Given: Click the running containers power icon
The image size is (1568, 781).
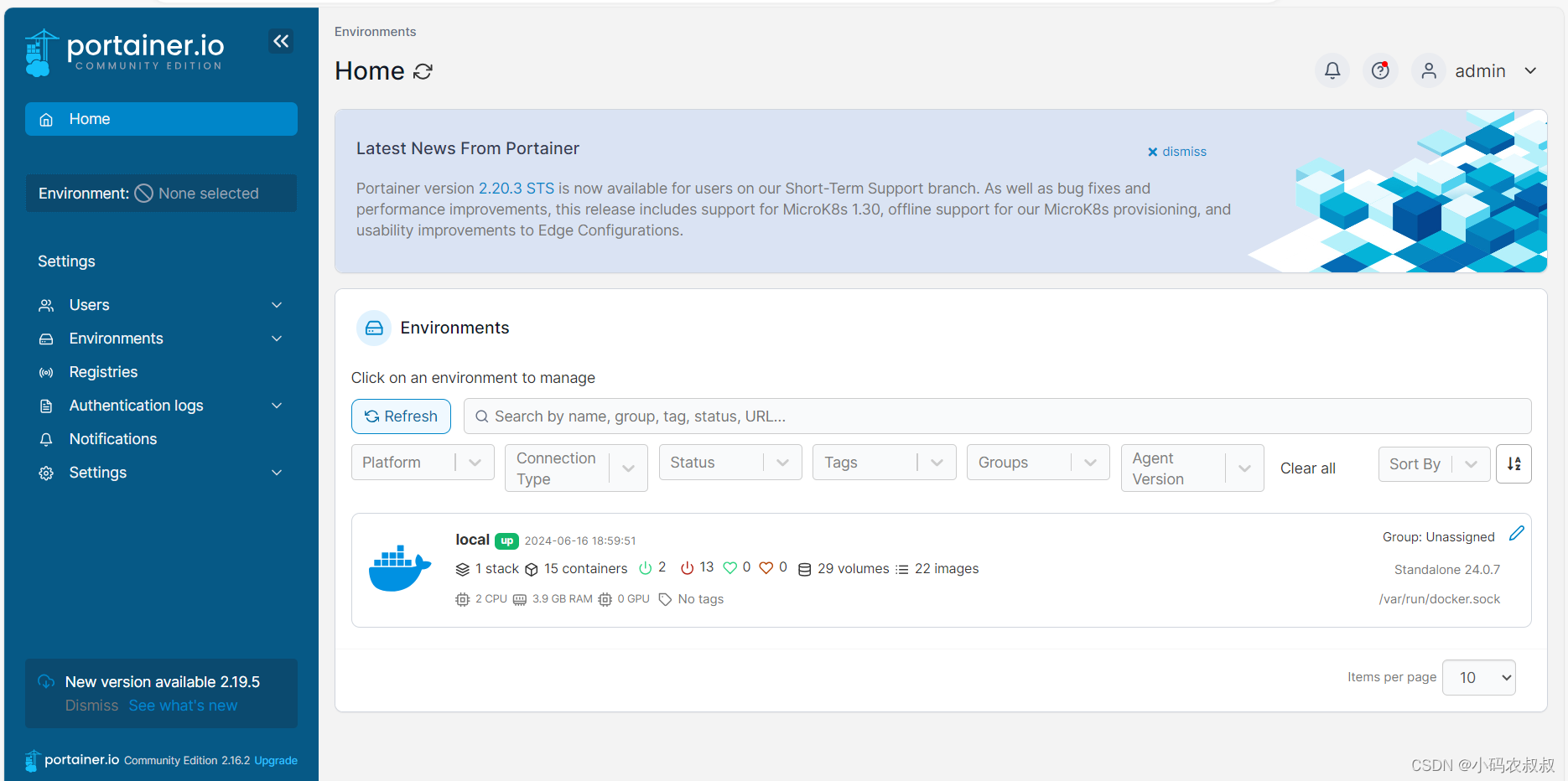Looking at the screenshot, I should point(646,568).
